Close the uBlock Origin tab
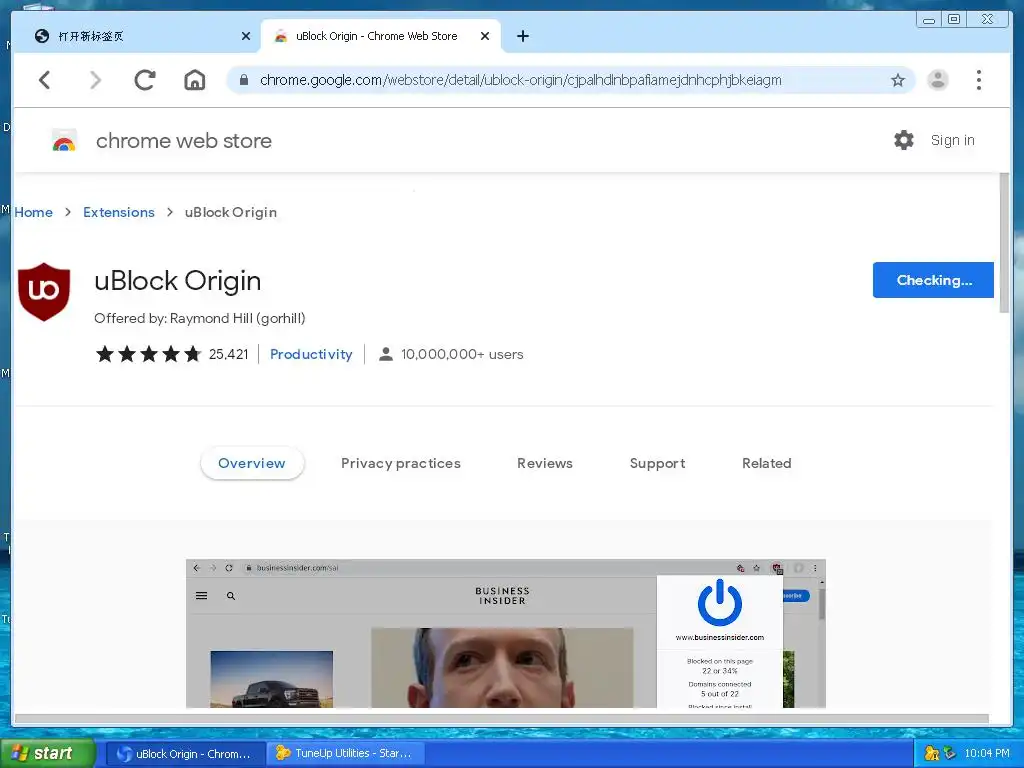Viewport: 1024px width, 768px height. [485, 36]
